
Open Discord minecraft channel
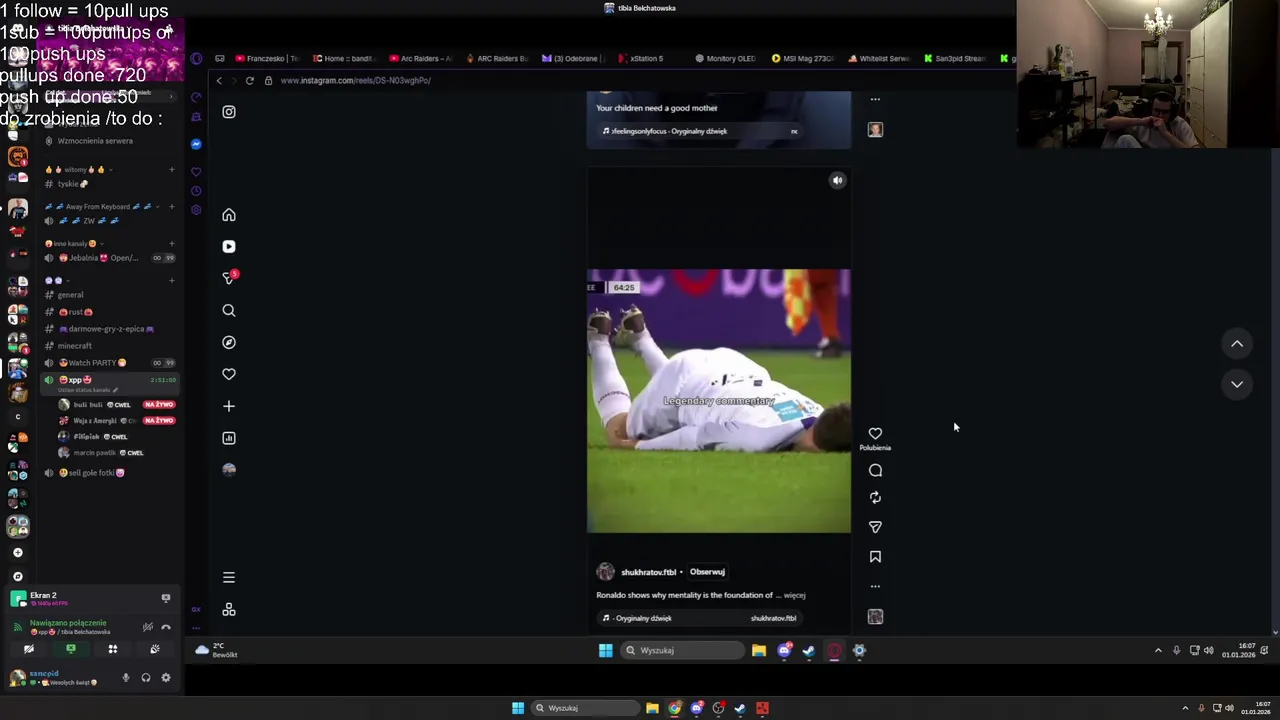pyautogui.click(x=110, y=346)
